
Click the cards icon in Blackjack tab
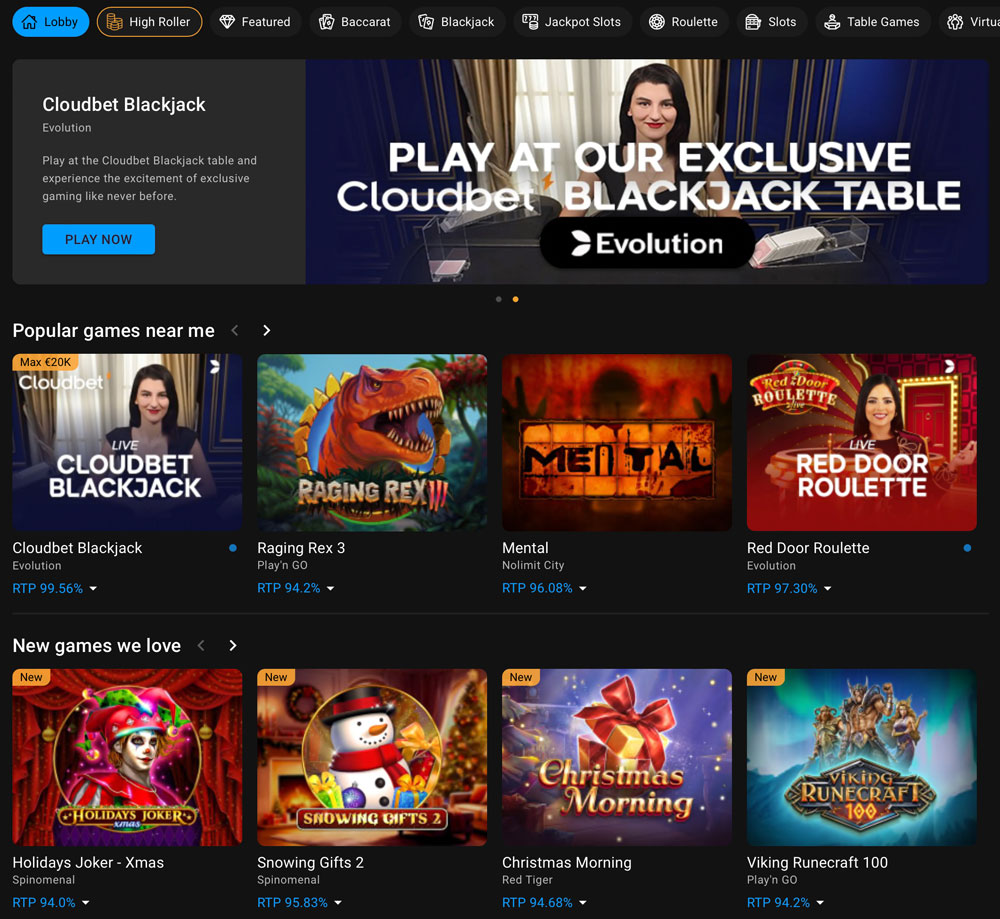click(426, 22)
